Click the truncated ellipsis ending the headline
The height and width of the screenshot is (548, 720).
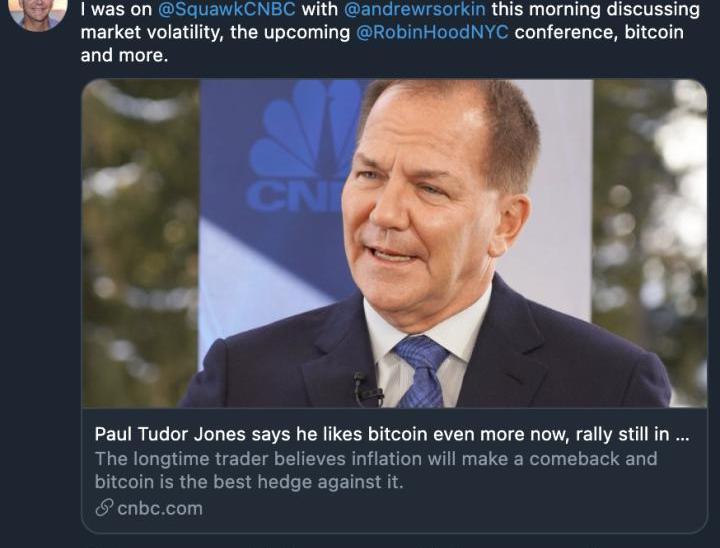pyautogui.click(x=682, y=435)
